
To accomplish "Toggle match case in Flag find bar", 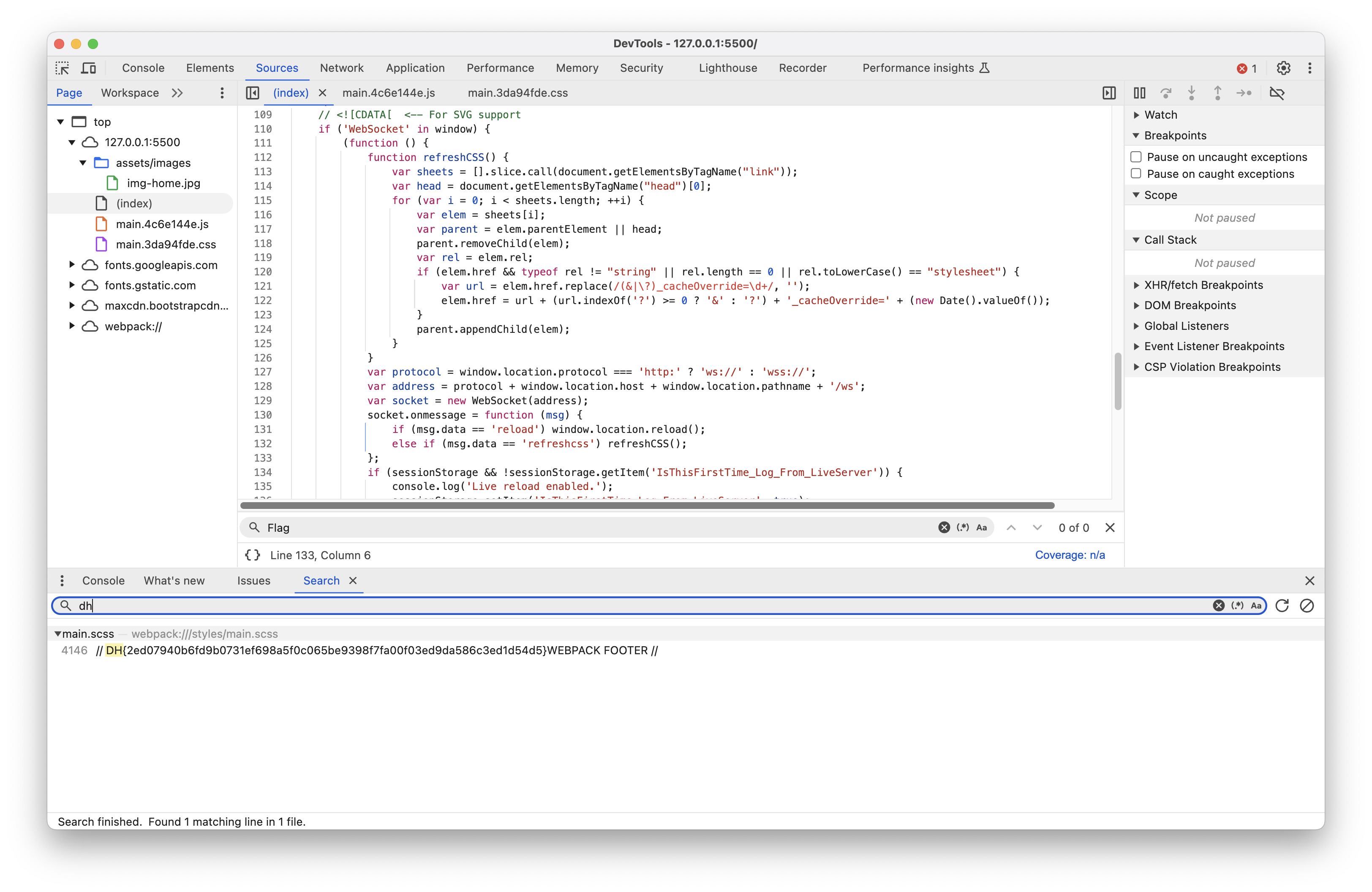I will [981, 527].
